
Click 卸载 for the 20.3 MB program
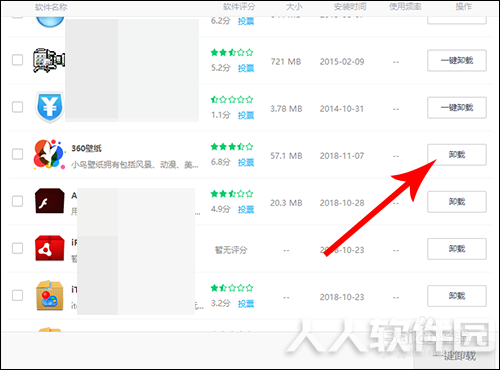(x=457, y=202)
